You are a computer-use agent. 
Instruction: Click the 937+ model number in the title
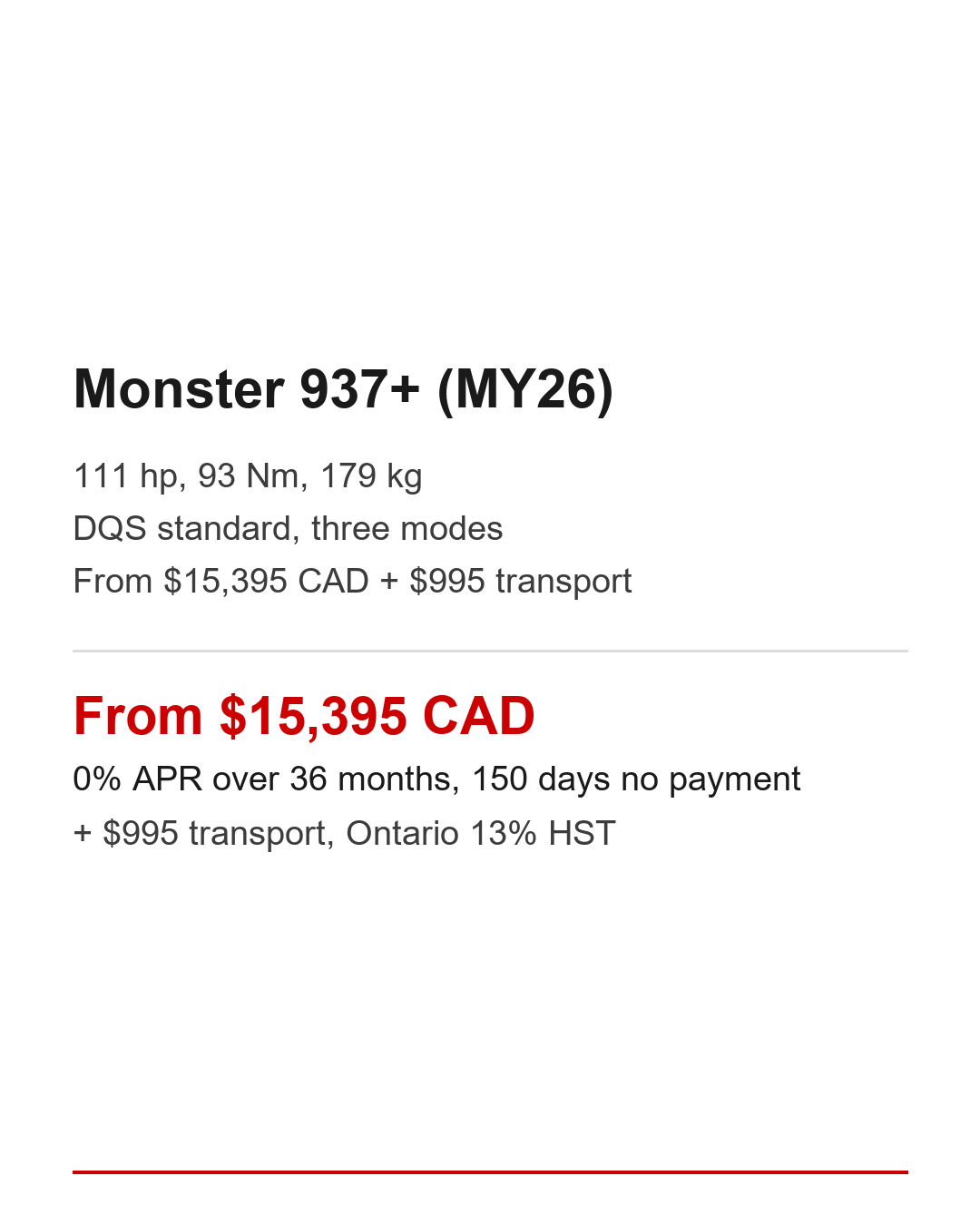click(x=359, y=389)
